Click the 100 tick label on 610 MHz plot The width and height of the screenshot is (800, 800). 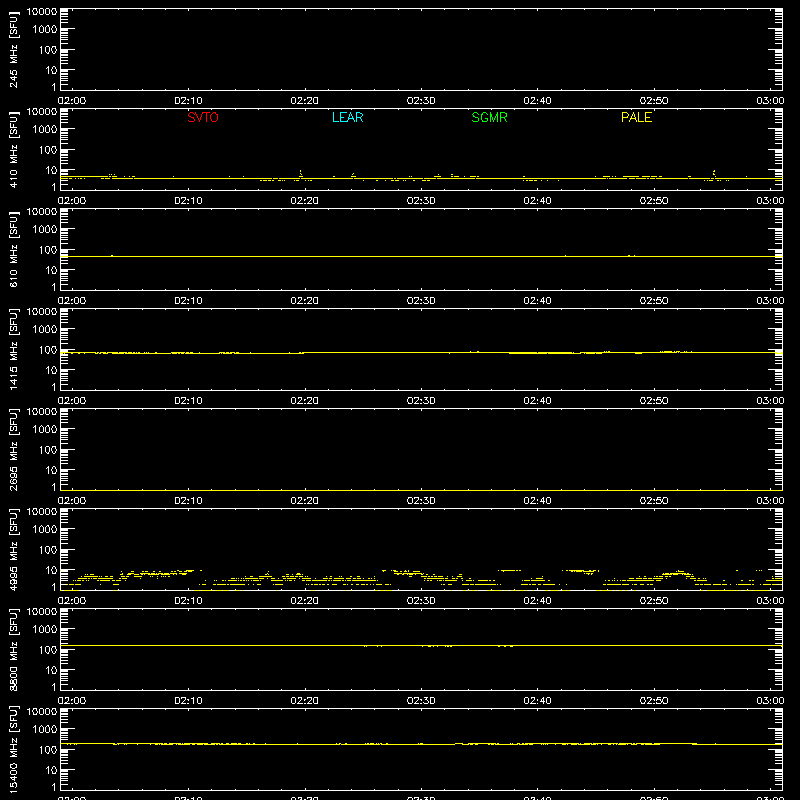48,250
